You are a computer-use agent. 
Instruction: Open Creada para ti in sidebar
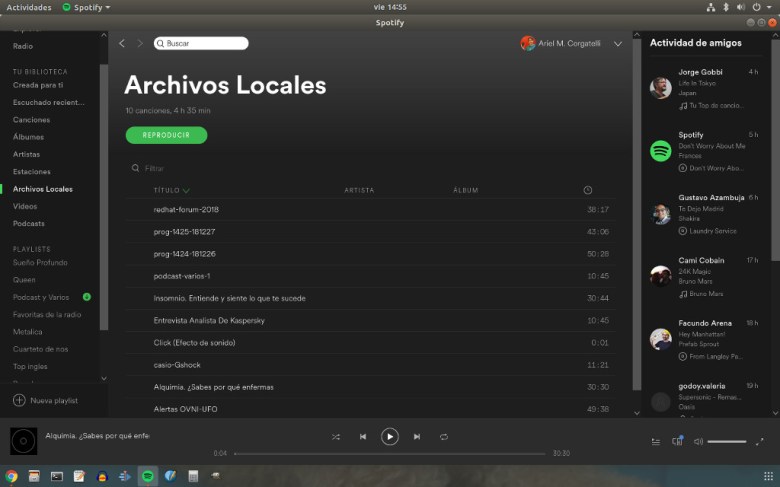pyautogui.click(x=38, y=85)
